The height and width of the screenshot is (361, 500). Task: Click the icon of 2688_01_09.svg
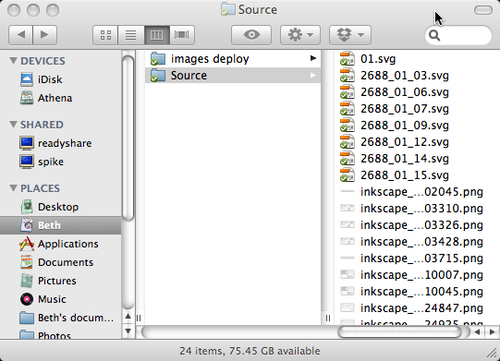click(347, 125)
